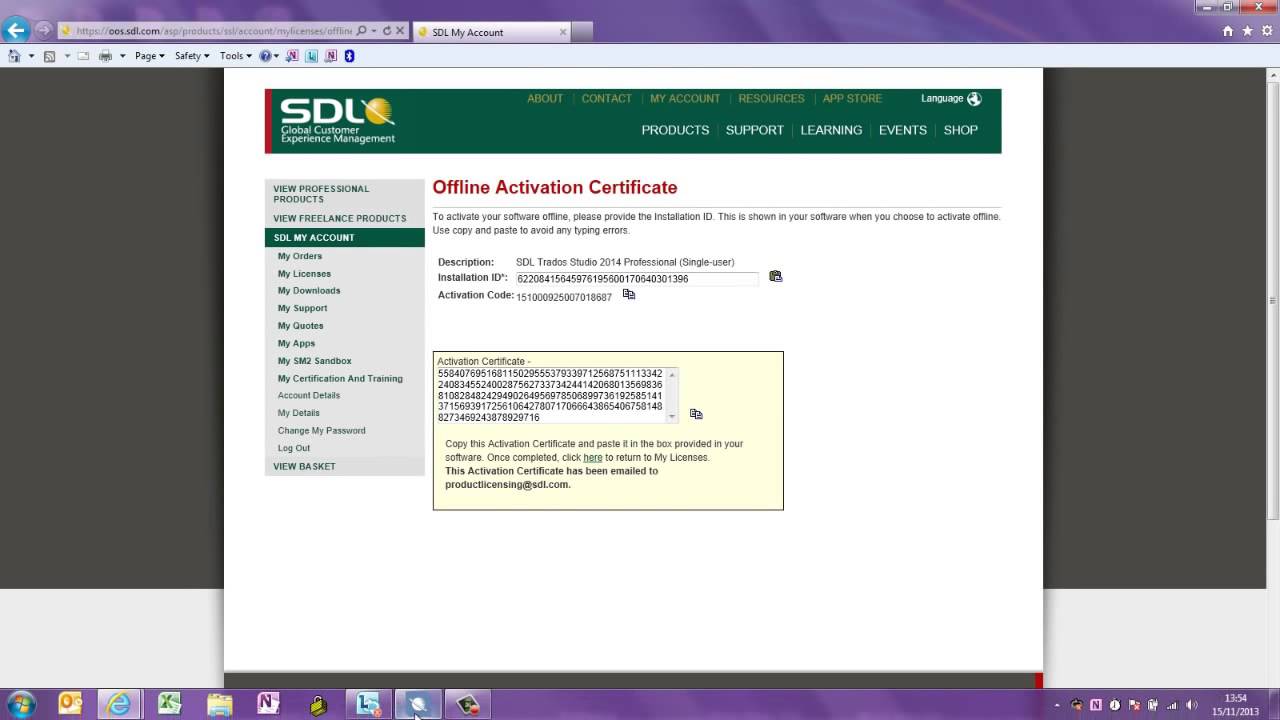Open Excel from the taskbar
The width and height of the screenshot is (1280, 720).
click(x=169, y=704)
